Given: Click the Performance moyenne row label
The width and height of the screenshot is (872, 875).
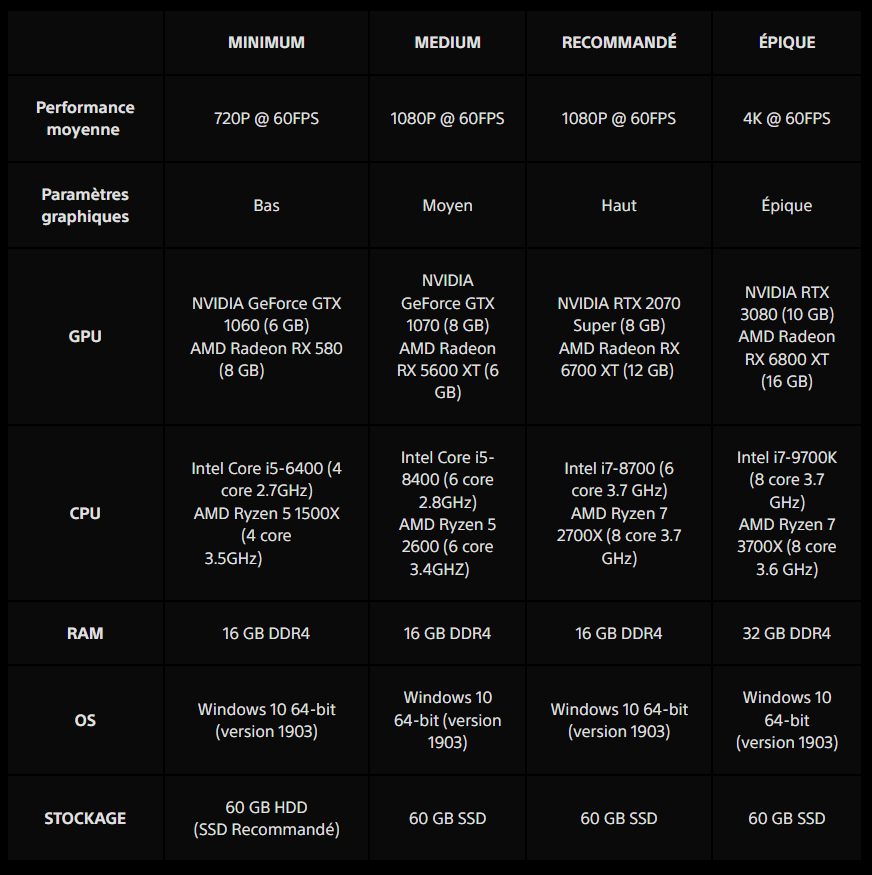Looking at the screenshot, I should click(85, 118).
